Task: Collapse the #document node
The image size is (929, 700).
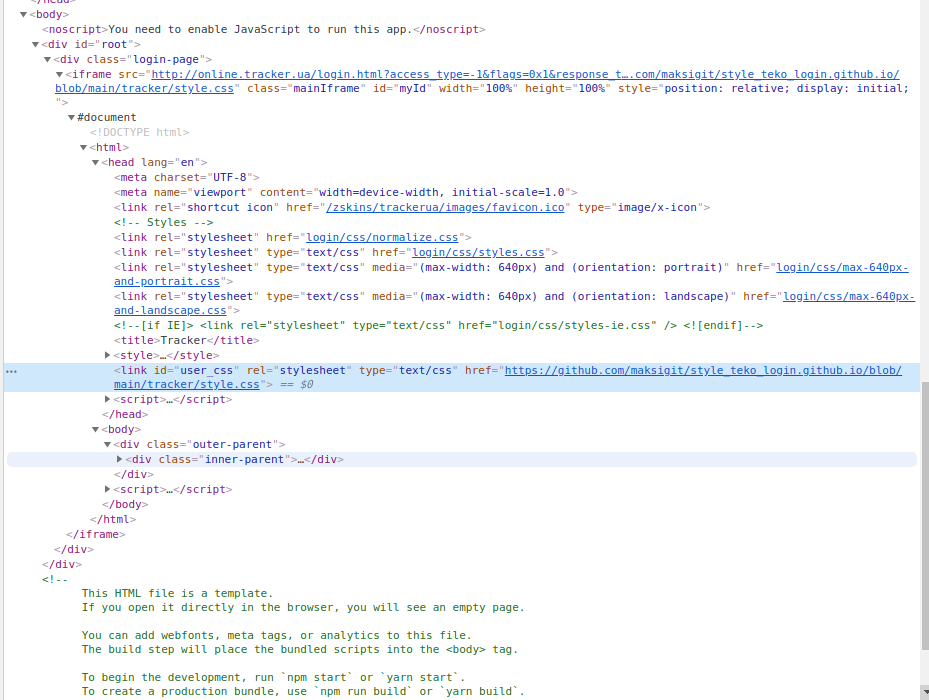Action: pyautogui.click(x=72, y=118)
